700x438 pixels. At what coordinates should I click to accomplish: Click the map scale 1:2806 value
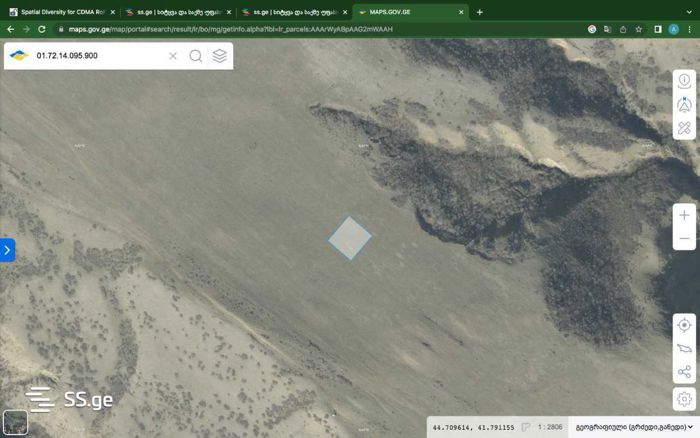point(550,427)
